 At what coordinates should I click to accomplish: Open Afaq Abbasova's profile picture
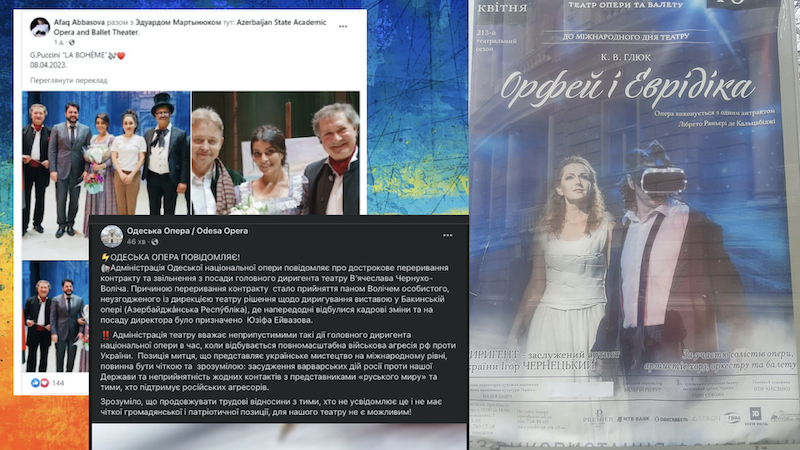pos(40,27)
